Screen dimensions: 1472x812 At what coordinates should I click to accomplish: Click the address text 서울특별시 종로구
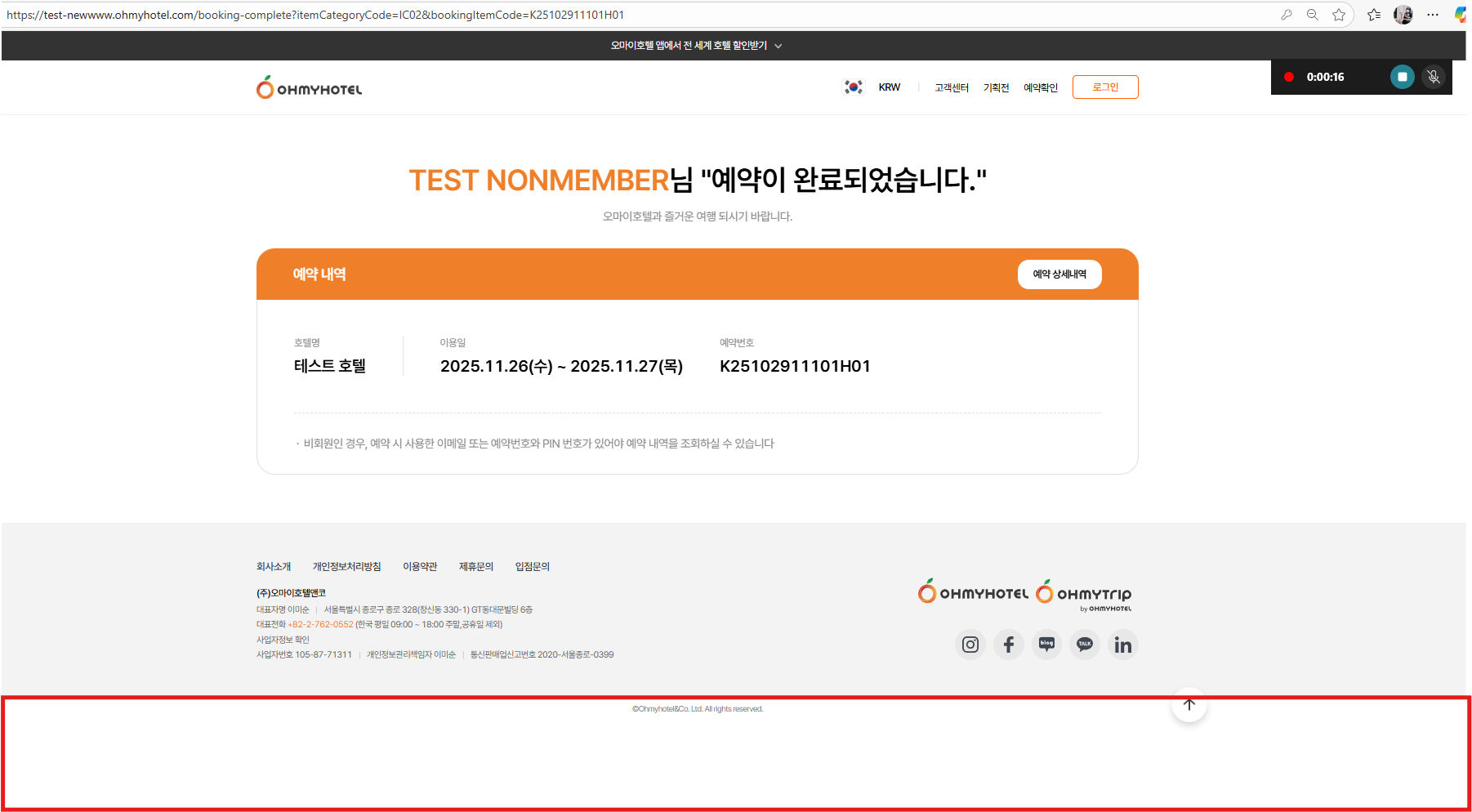point(428,610)
